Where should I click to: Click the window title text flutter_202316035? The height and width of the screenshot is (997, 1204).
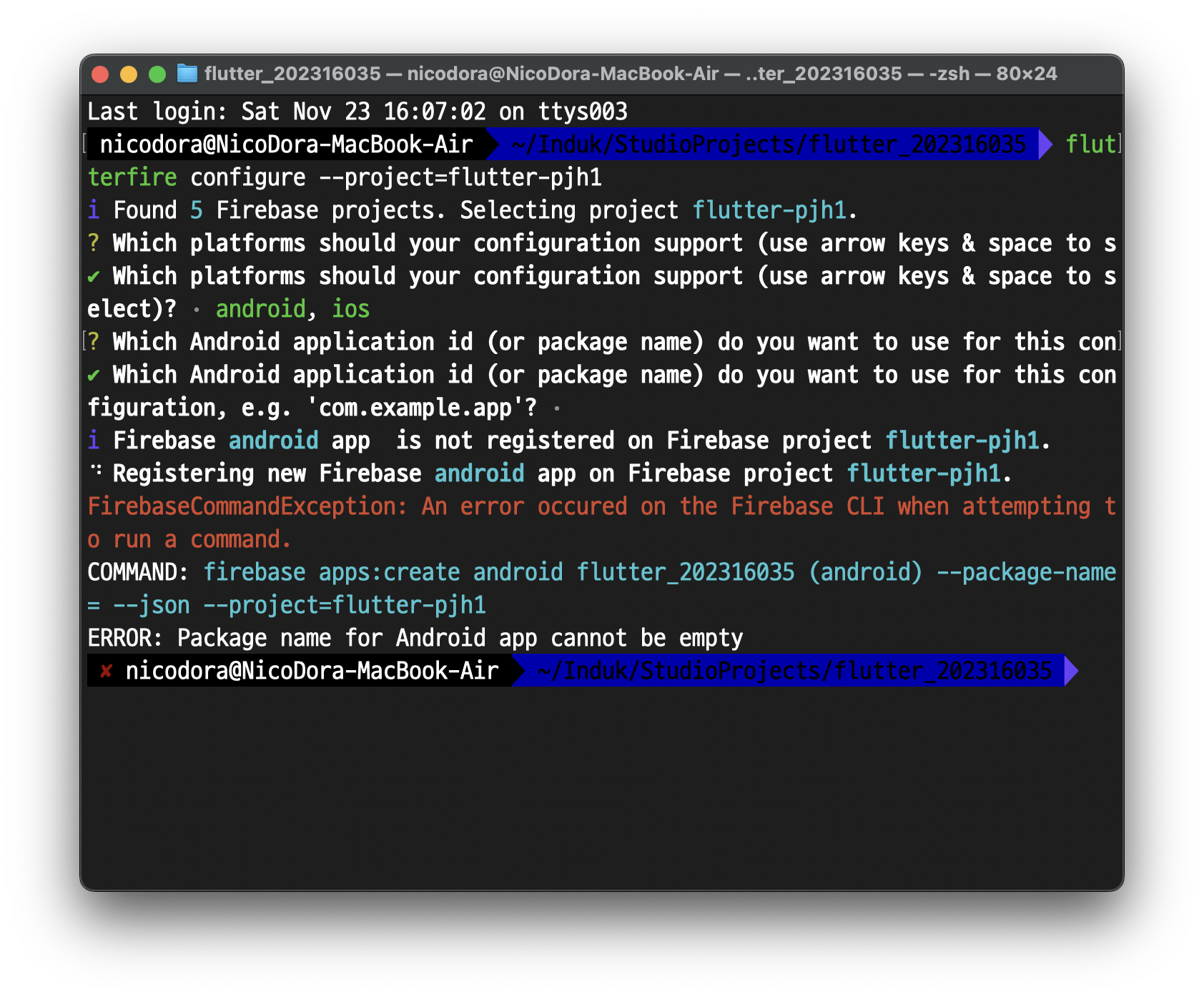click(x=292, y=74)
